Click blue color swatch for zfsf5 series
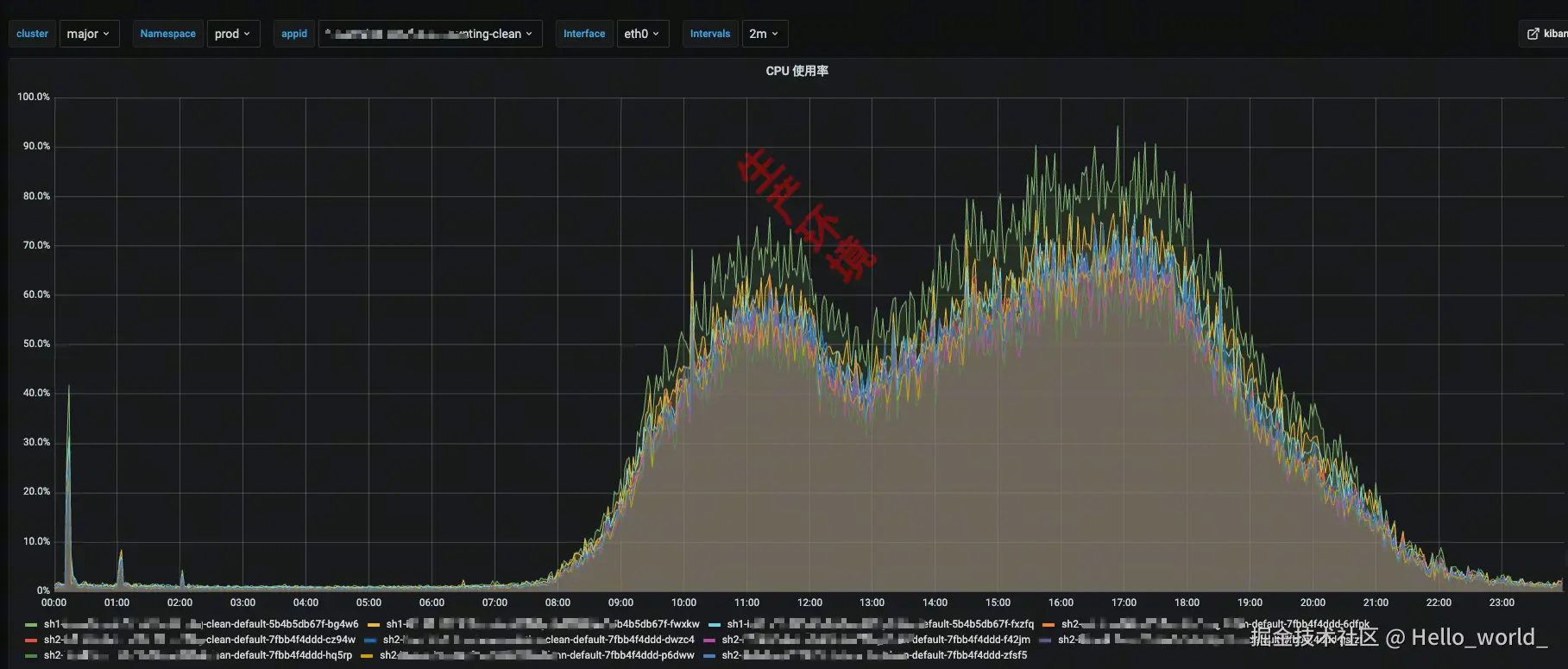 (x=709, y=655)
